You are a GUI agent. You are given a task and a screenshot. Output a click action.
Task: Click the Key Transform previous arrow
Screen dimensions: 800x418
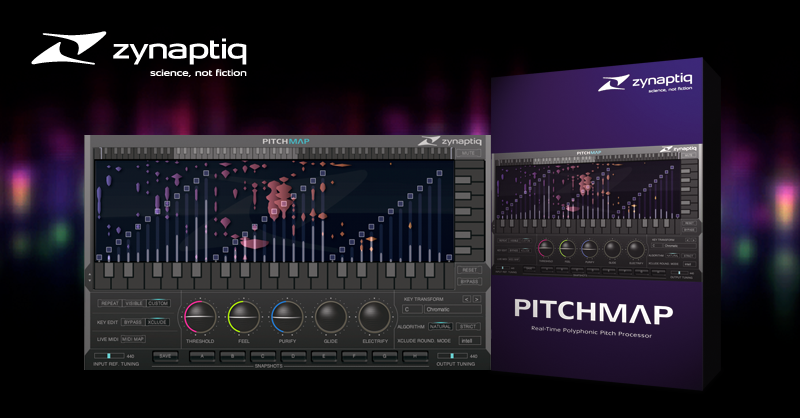pyautogui.click(x=466, y=299)
